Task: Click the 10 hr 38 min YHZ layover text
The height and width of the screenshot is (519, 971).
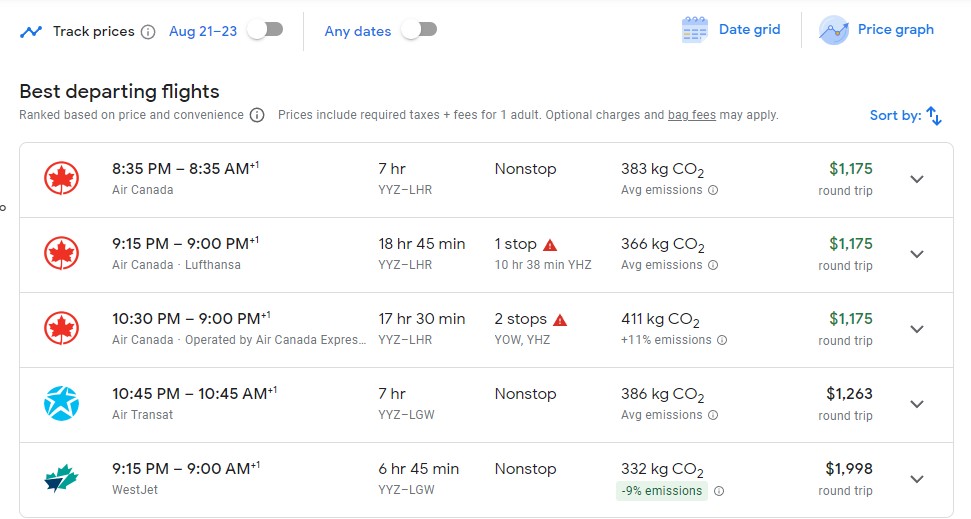Action: point(542,265)
